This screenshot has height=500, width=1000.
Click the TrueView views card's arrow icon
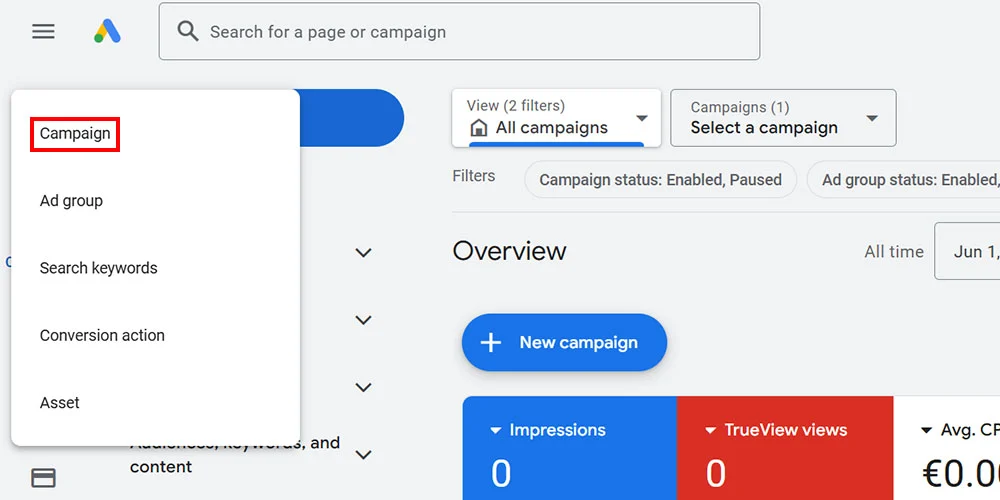pos(710,431)
